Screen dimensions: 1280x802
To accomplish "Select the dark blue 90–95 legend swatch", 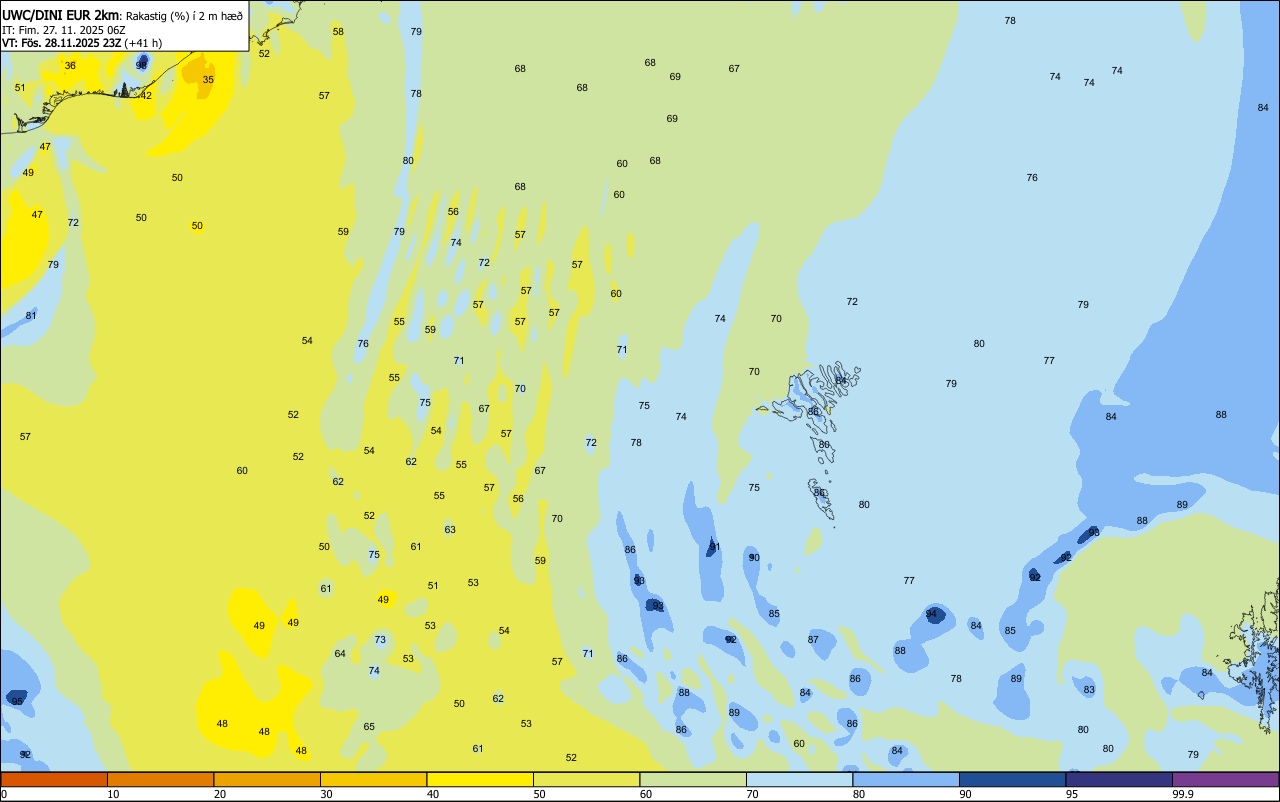I will 1012,779.
